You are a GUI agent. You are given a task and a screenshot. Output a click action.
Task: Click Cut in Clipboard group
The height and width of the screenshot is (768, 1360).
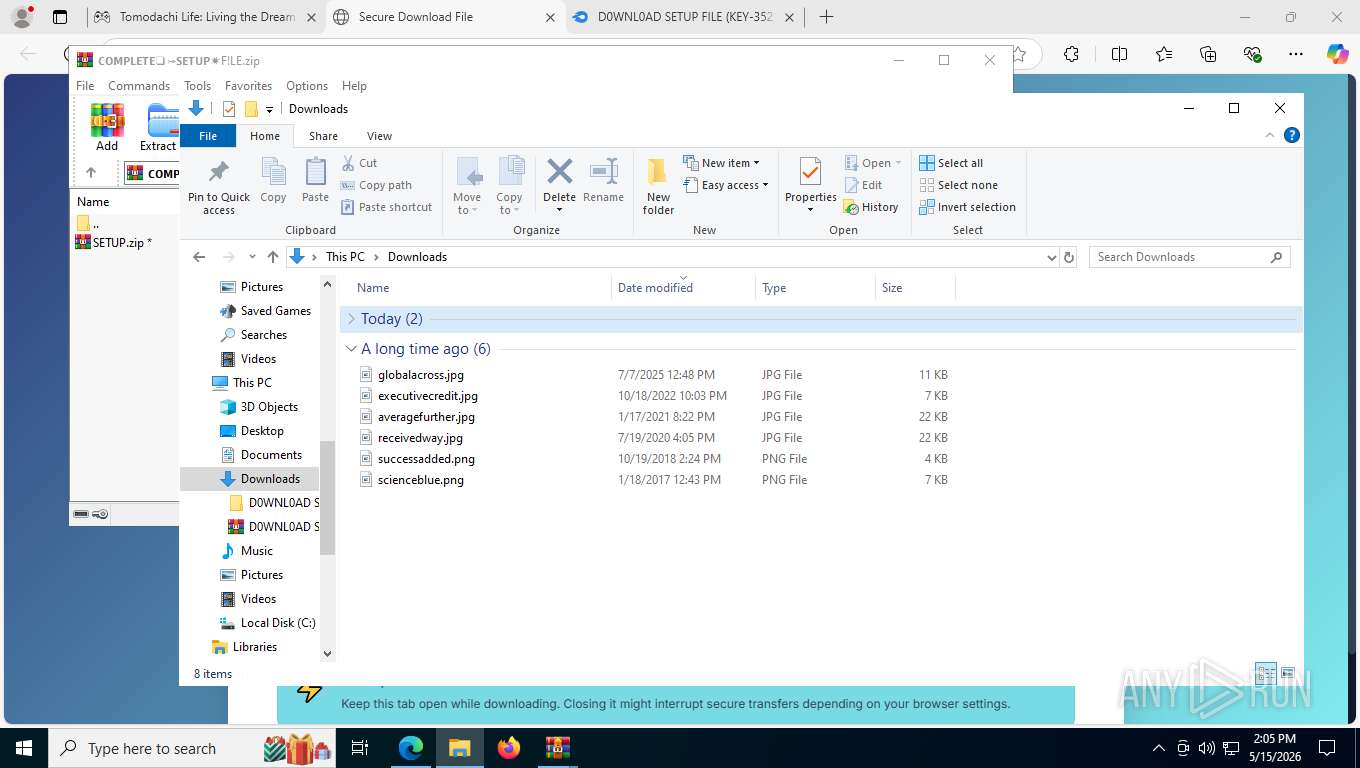(359, 163)
